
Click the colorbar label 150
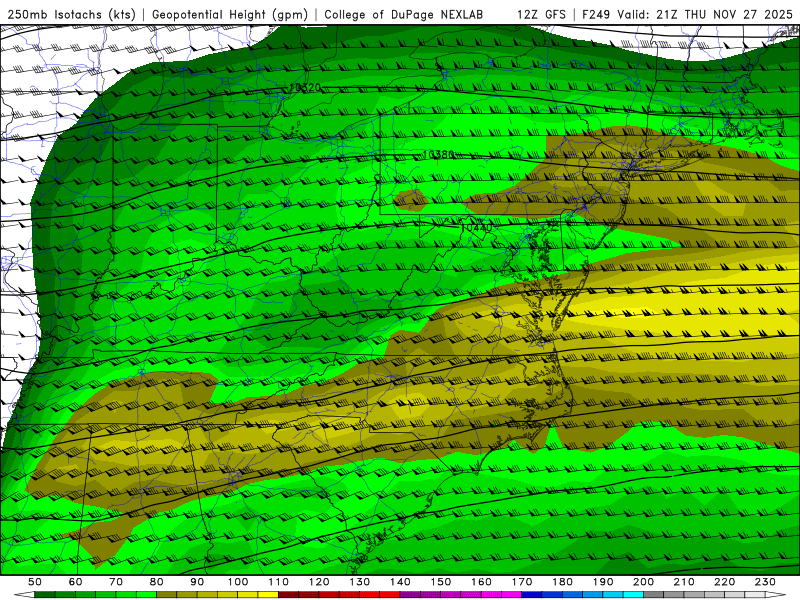point(441,582)
